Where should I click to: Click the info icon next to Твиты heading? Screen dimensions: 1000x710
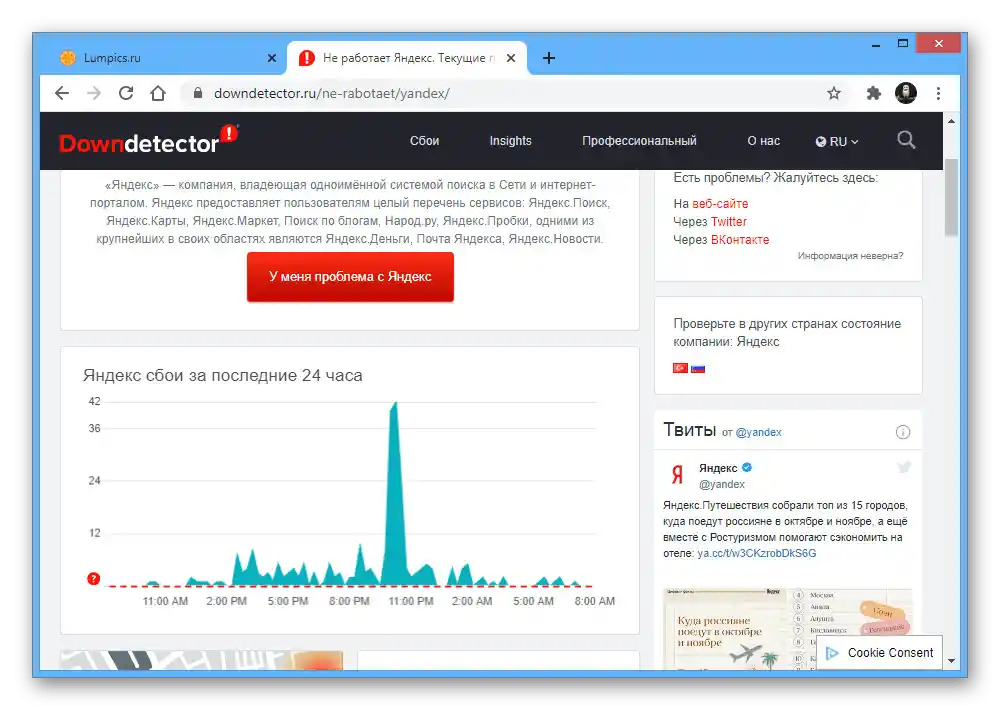click(903, 431)
